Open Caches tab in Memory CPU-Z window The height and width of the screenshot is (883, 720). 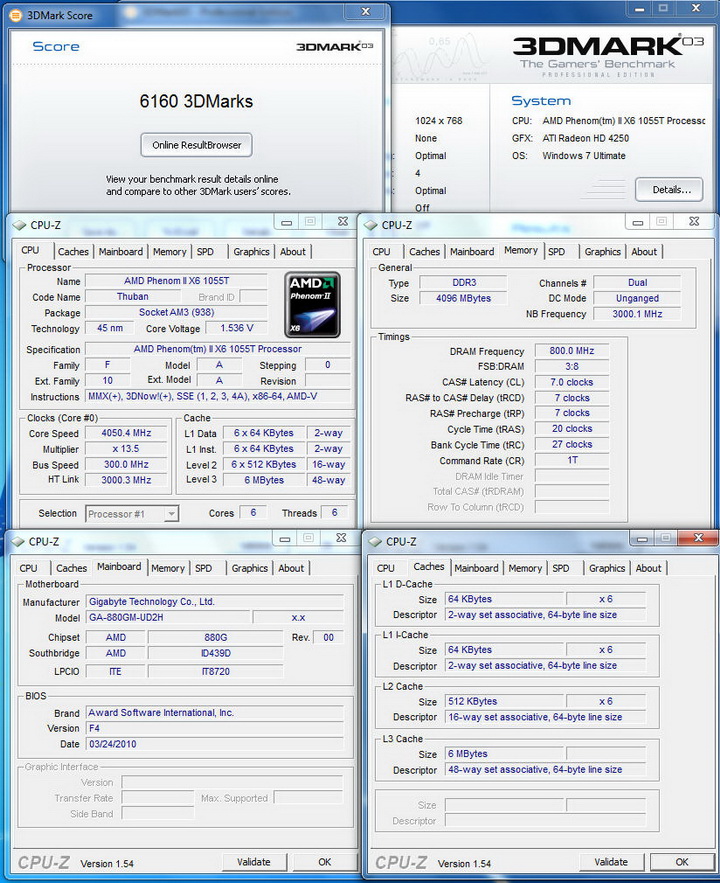click(424, 252)
